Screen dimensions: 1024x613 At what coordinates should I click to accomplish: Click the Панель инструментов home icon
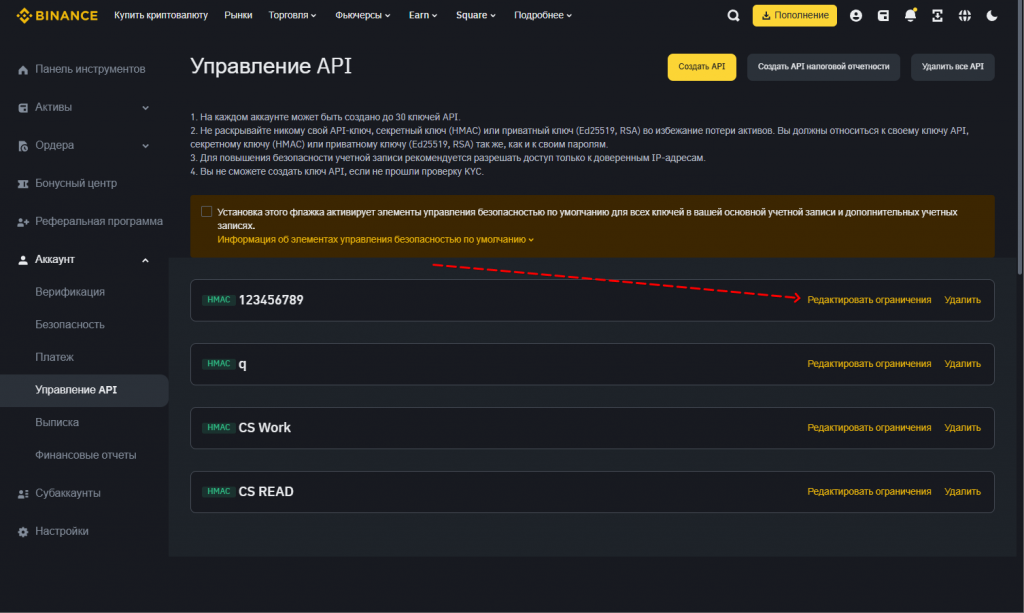pyautogui.click(x=23, y=70)
